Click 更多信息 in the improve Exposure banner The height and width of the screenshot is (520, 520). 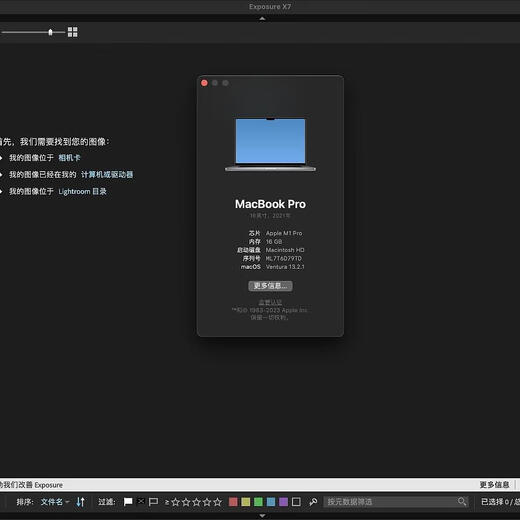(x=494, y=485)
